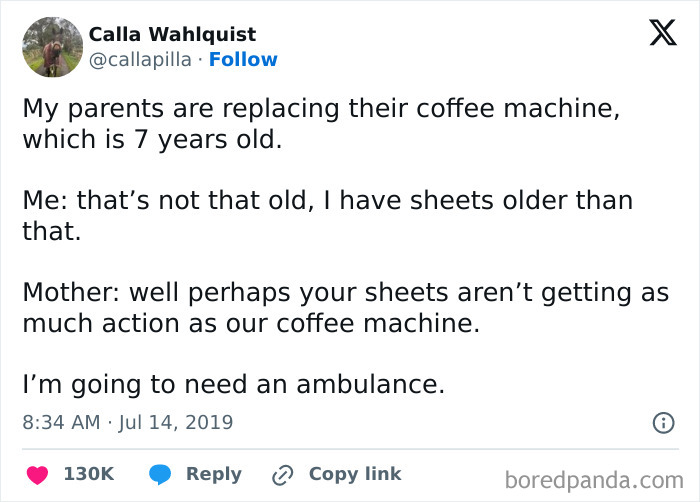
Task: Click the divider line above the likes row
Action: (350, 449)
